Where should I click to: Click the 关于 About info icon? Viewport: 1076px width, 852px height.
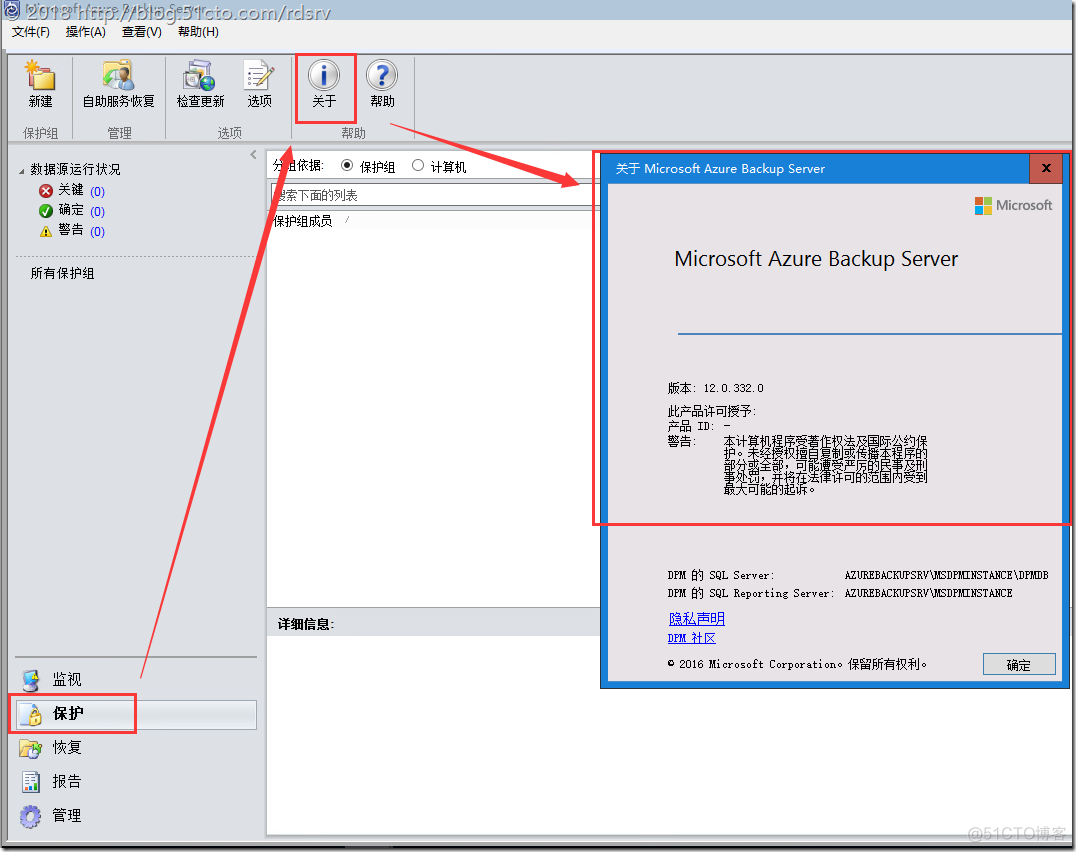point(324,75)
